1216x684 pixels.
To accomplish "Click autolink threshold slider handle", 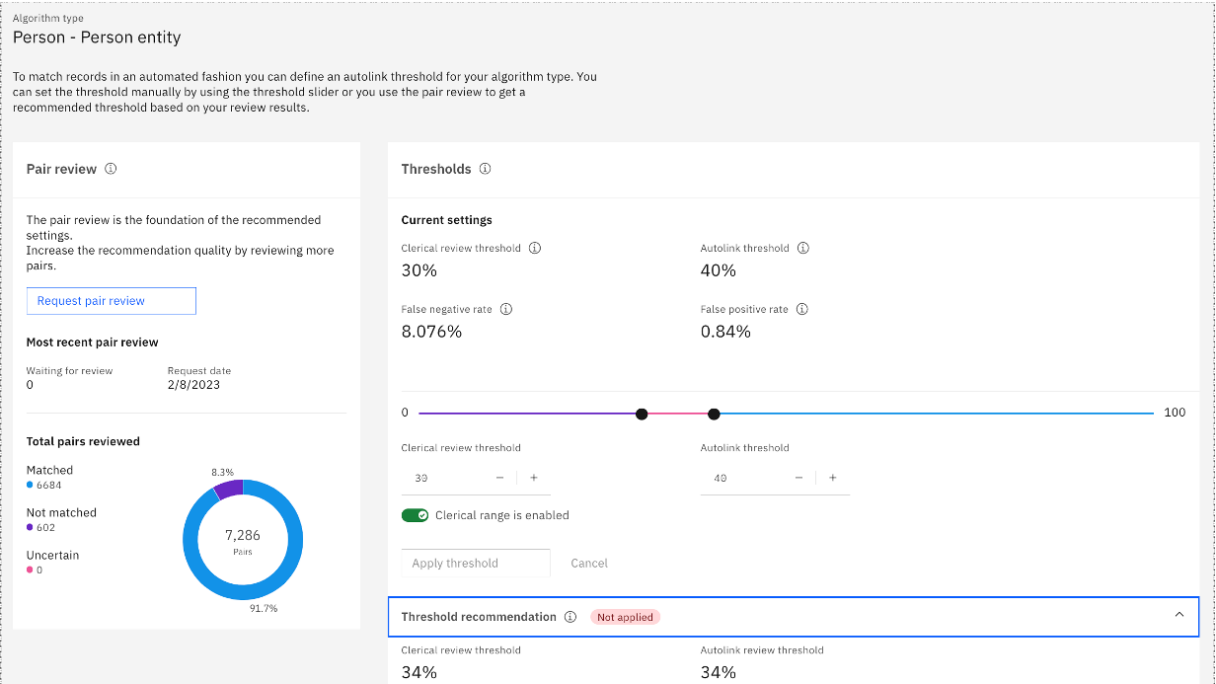I will (714, 414).
